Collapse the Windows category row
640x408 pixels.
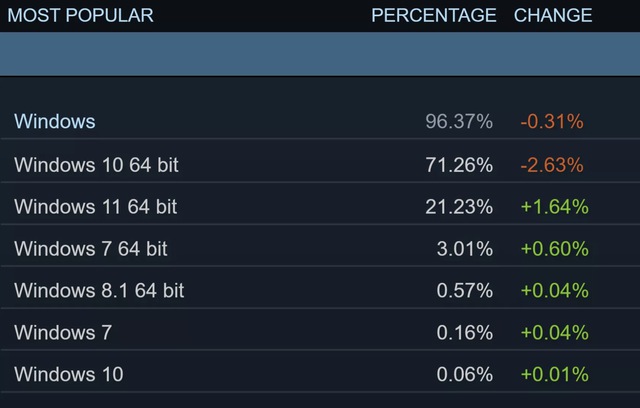[55, 122]
